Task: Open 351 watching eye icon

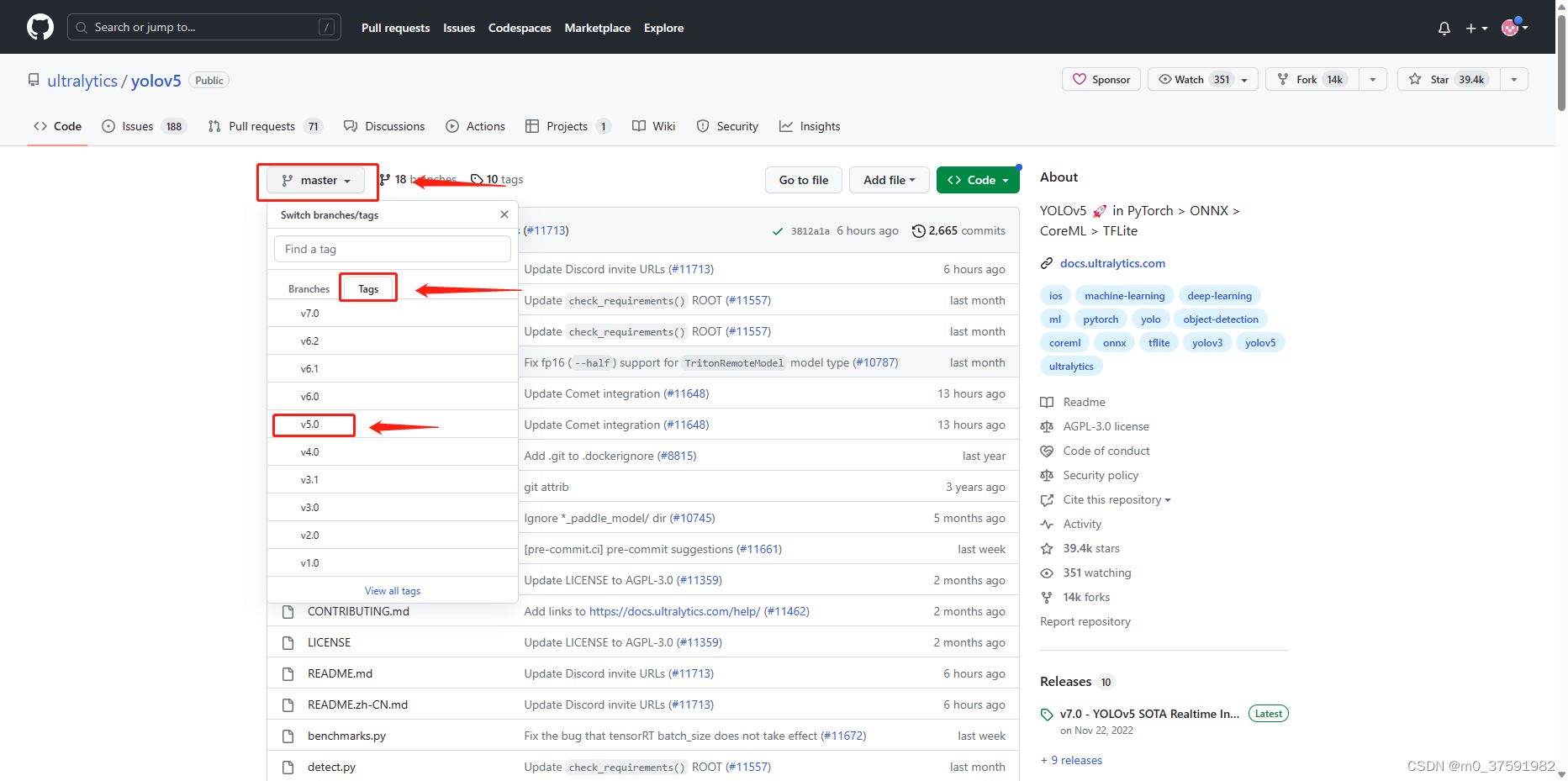Action: click(x=1047, y=573)
